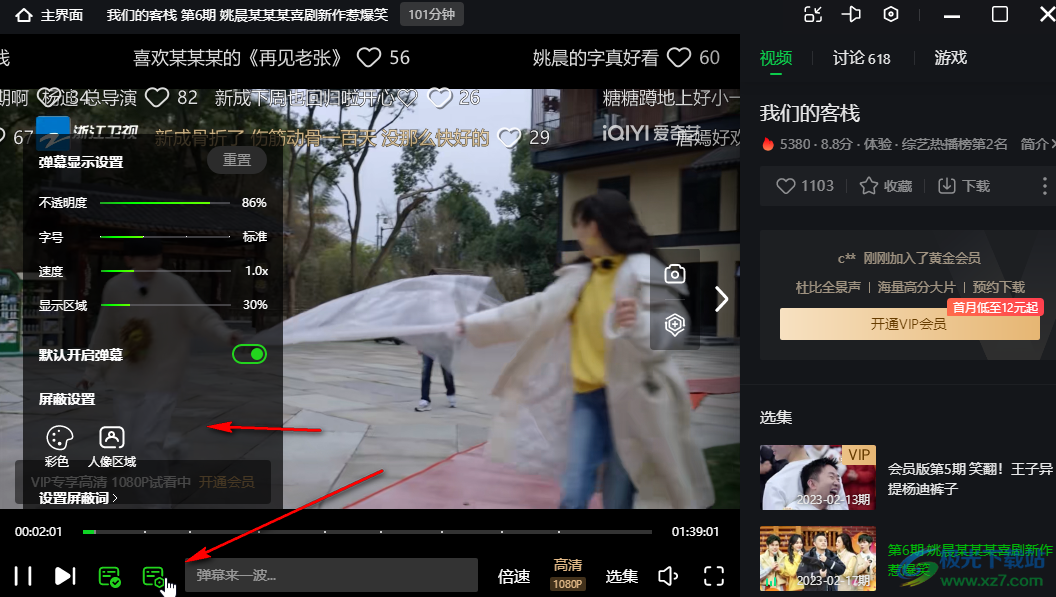The height and width of the screenshot is (597, 1056).
Task: Adjust the 速度 speed slider
Action: (x=165, y=271)
